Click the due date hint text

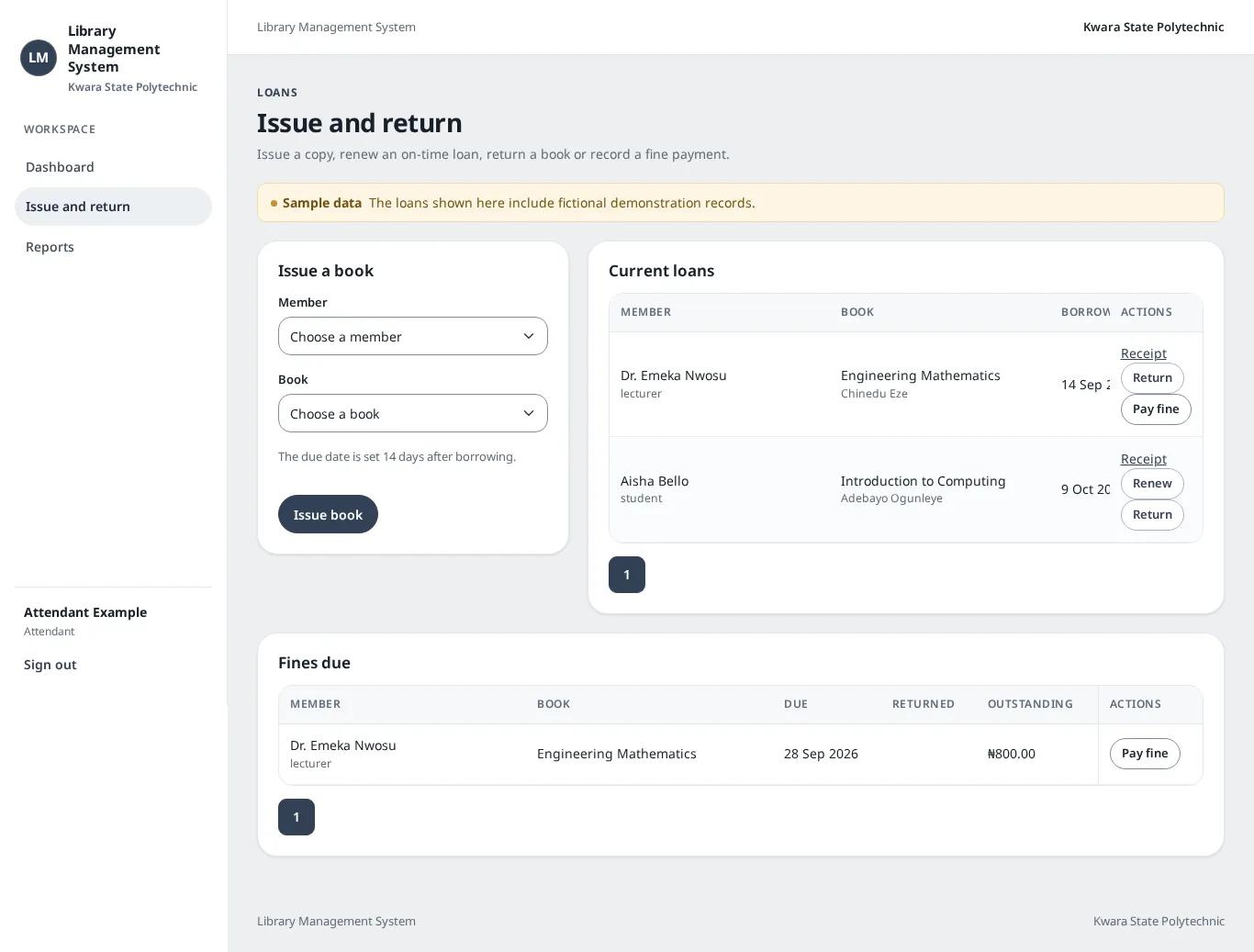[x=397, y=457]
